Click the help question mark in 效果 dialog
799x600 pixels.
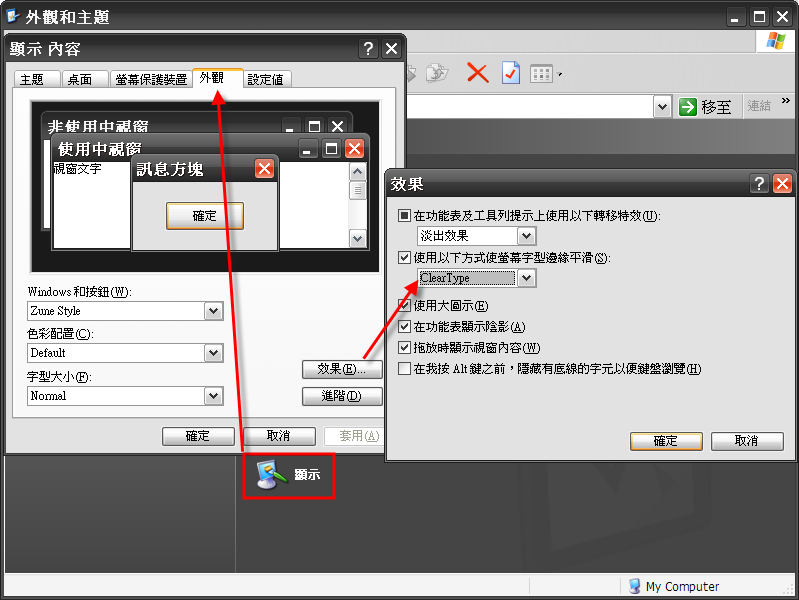(759, 184)
